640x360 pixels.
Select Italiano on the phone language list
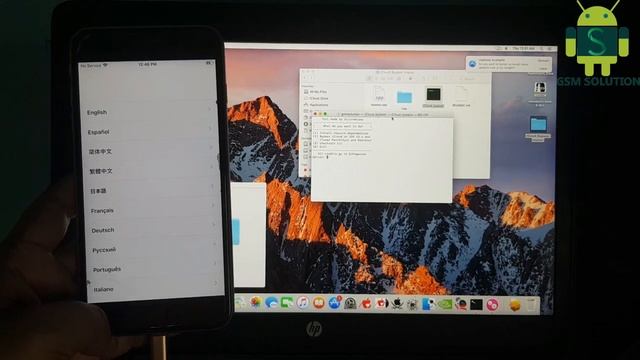tap(104, 289)
